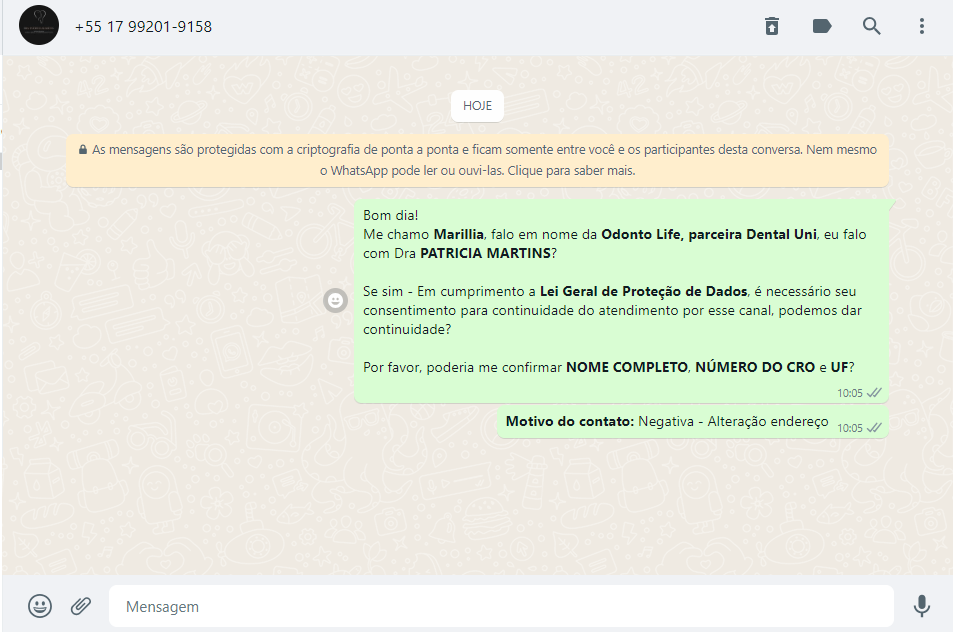The height and width of the screenshot is (632, 953).
Task: Click the label tag icon
Action: (x=822, y=26)
